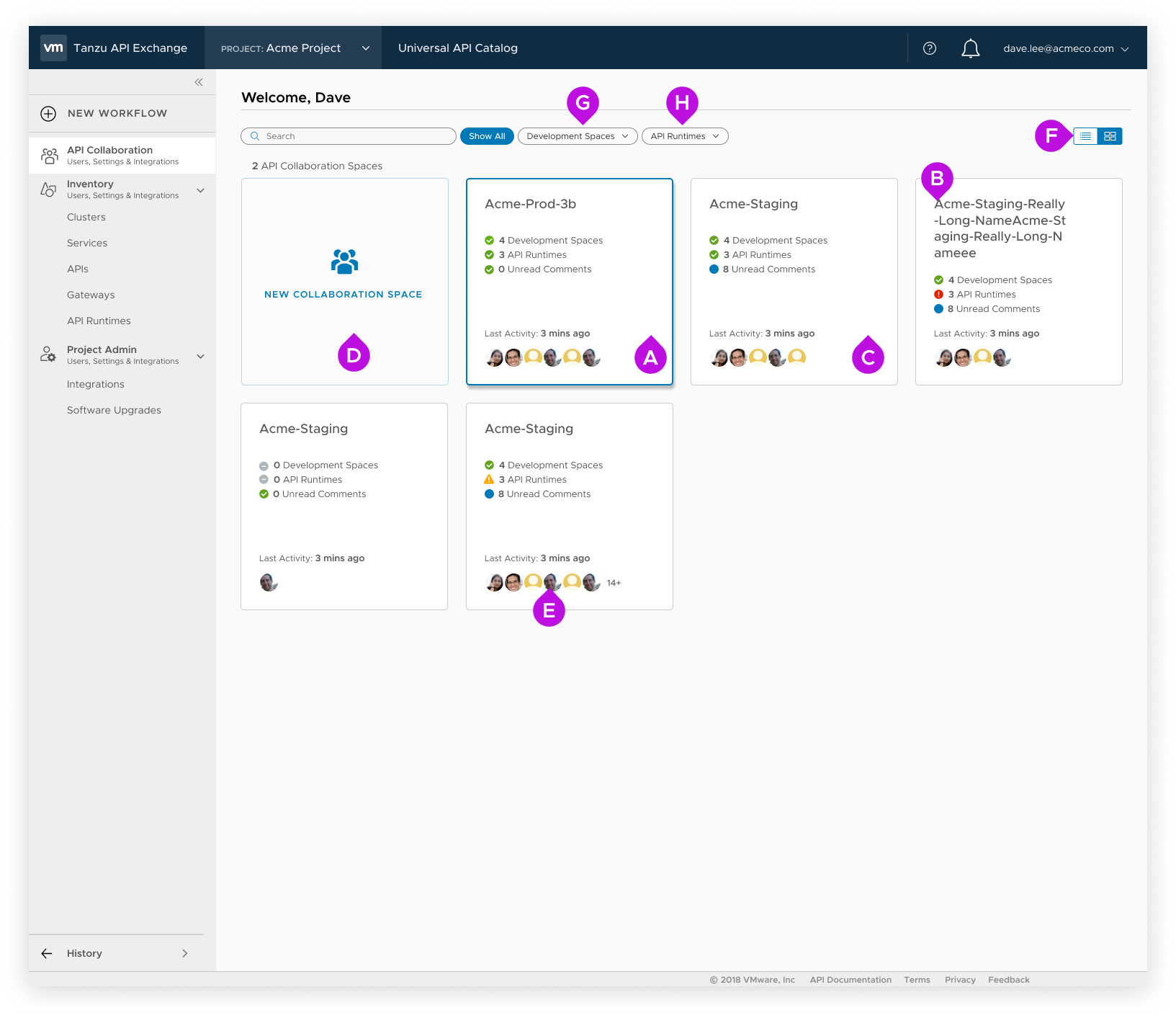This screenshot has height=1018, width=1176.
Task: Open API Documentation footer link
Action: [x=850, y=980]
